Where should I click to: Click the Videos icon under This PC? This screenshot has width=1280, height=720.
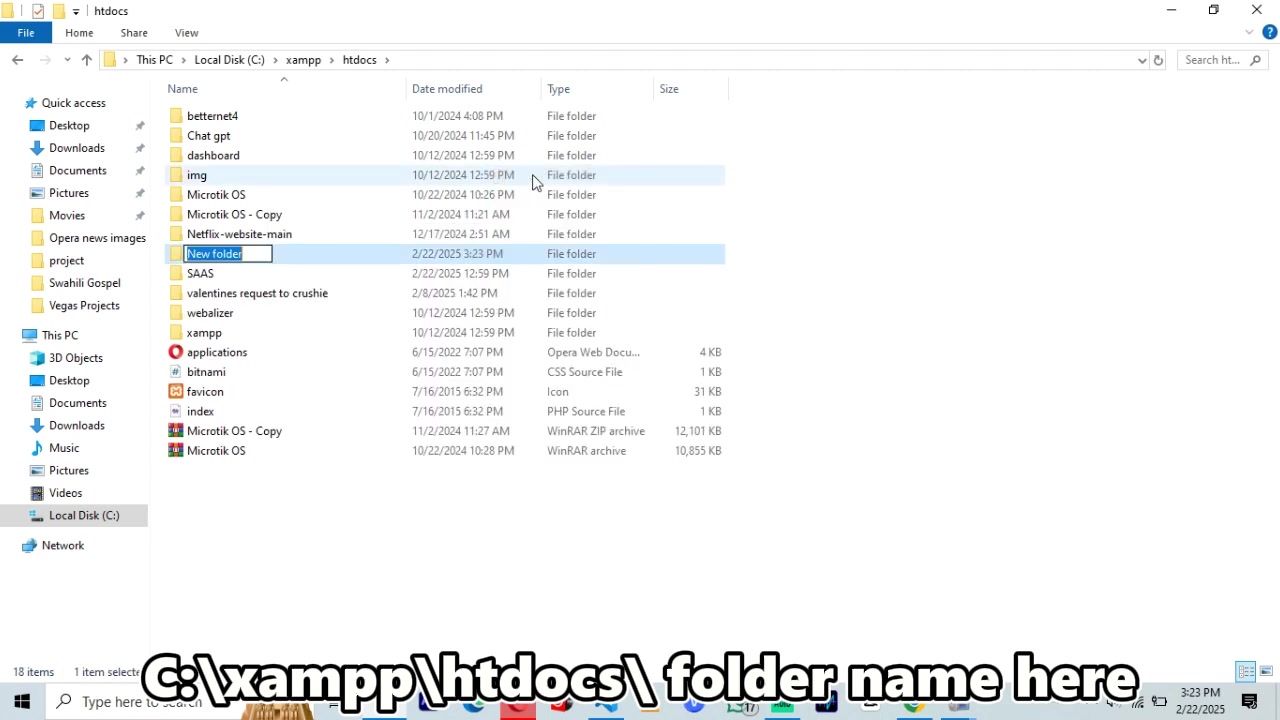click(x=37, y=493)
